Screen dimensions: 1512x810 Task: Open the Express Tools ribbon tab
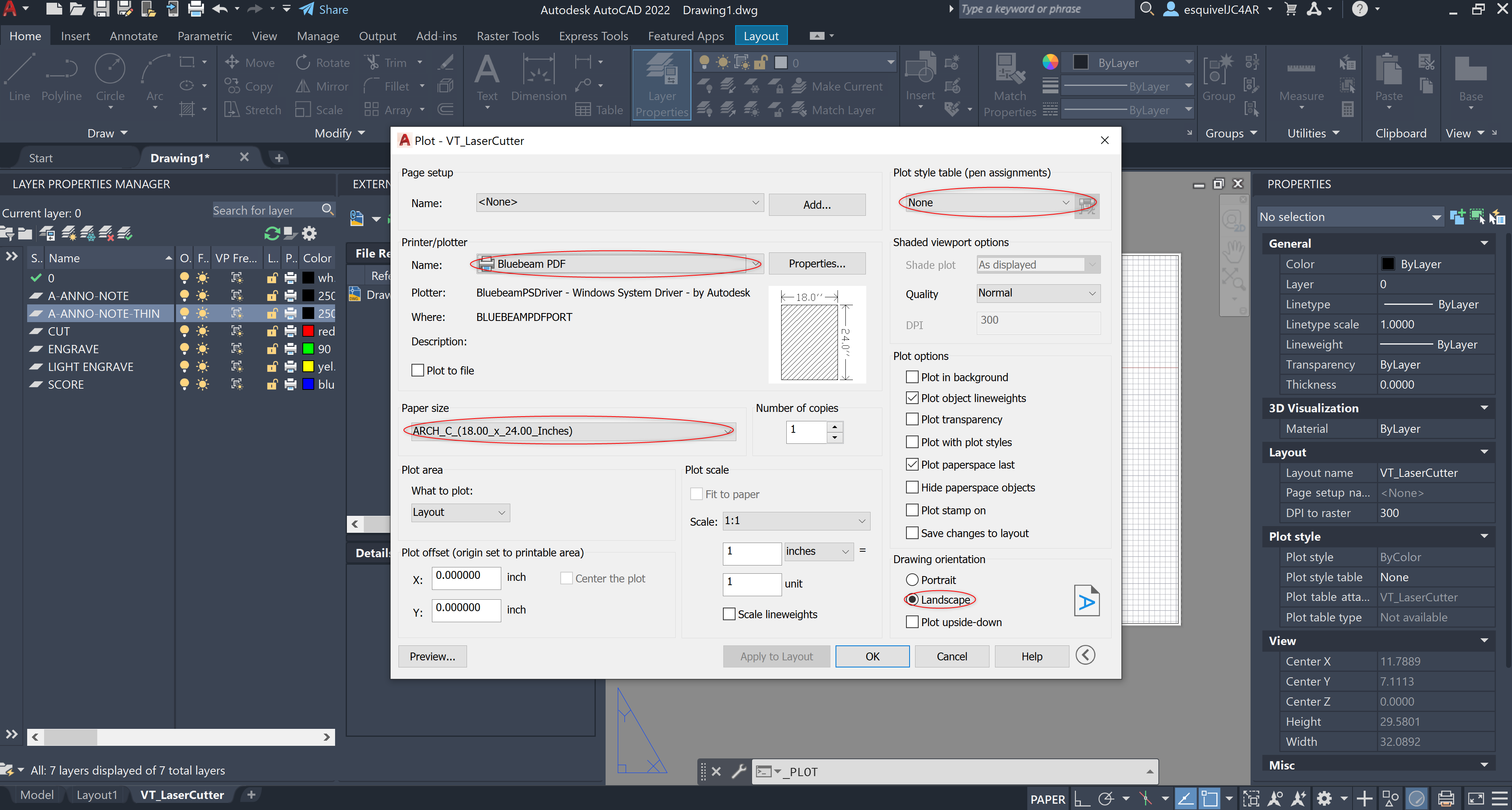point(593,36)
